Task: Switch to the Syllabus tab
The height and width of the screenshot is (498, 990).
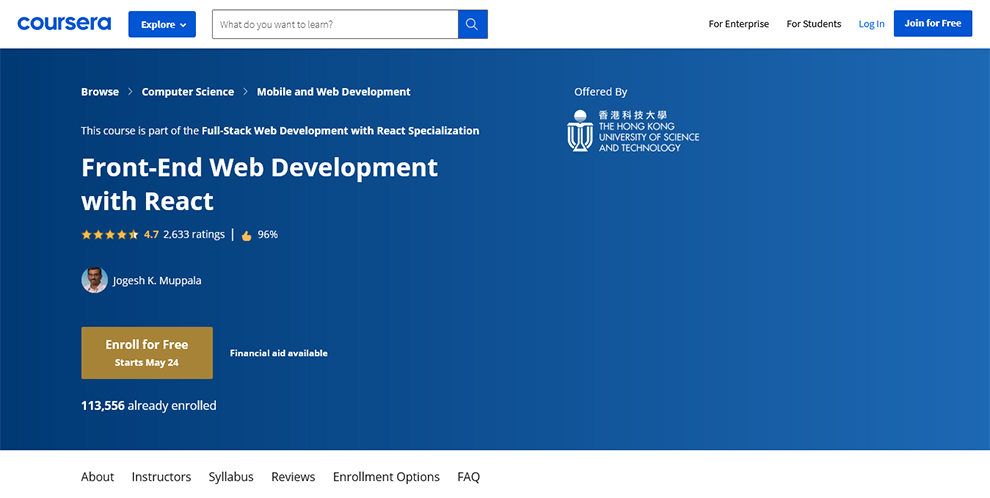Action: [x=231, y=477]
